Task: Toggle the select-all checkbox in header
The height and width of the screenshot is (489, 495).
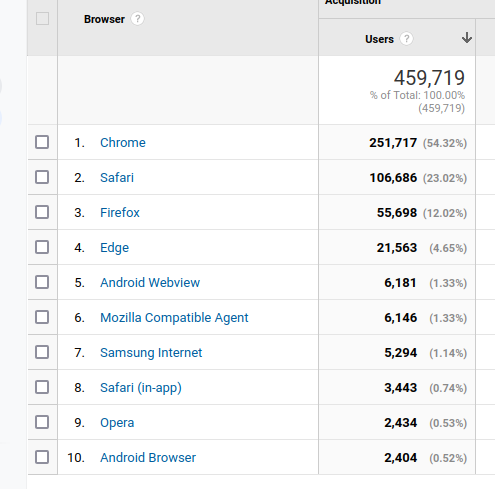Action: click(42, 19)
